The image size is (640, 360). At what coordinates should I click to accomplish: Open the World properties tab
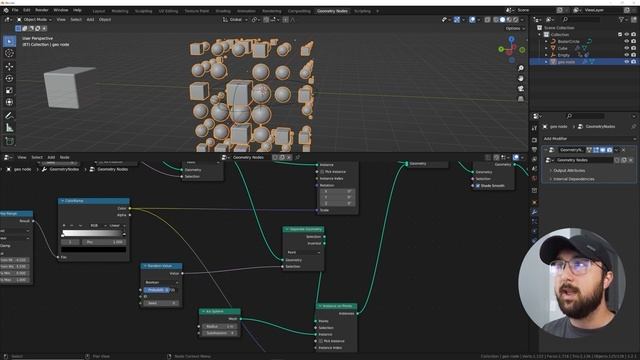click(534, 179)
